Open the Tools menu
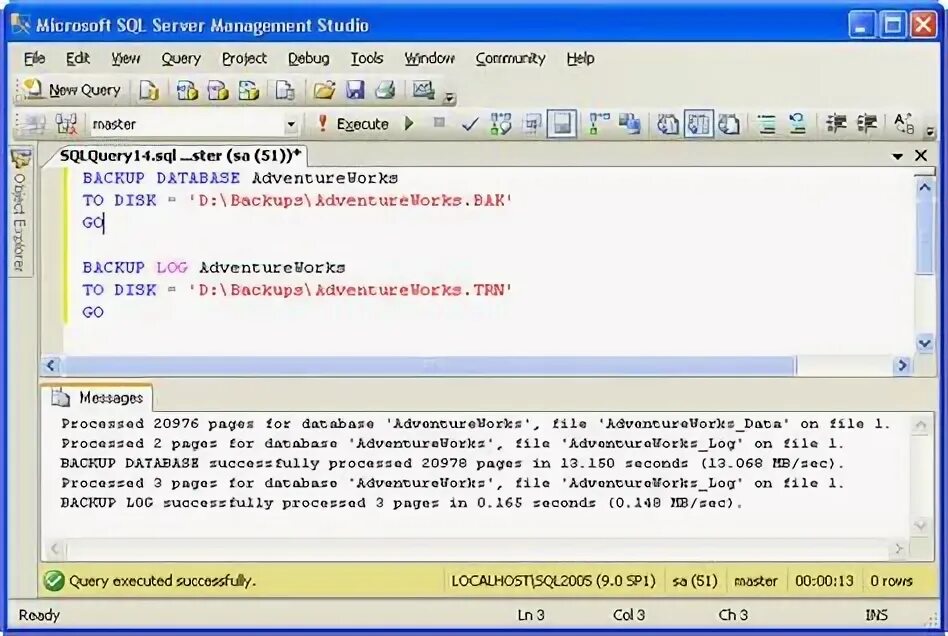The width and height of the screenshot is (948, 636). [367, 58]
